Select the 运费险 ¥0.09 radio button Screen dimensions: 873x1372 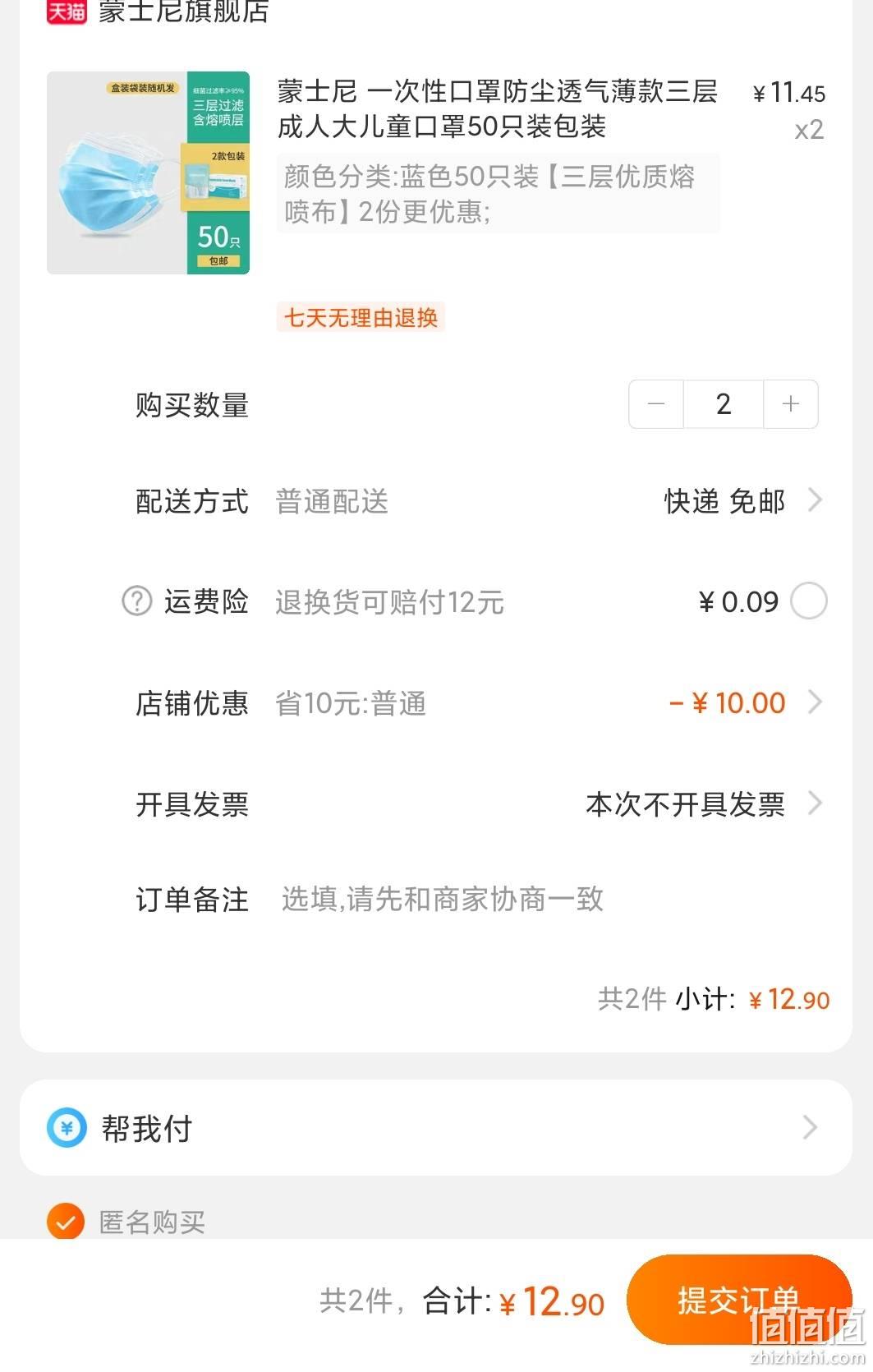[x=808, y=601]
